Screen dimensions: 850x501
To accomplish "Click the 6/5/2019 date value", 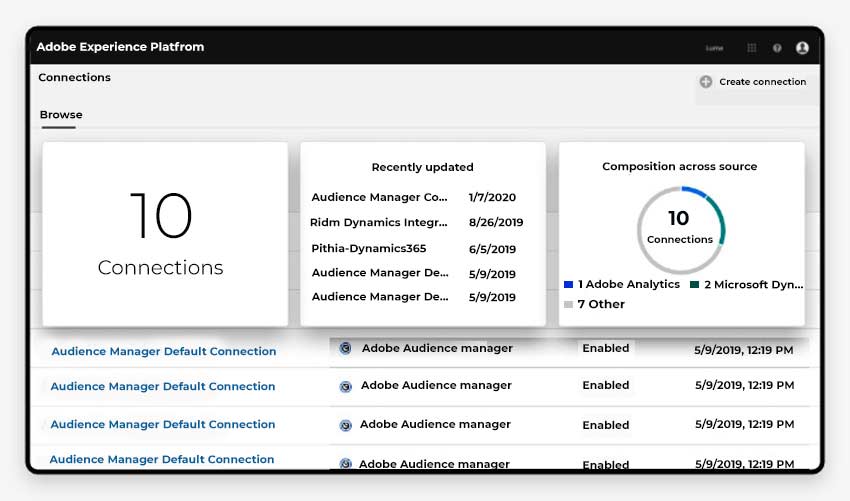I will (x=492, y=249).
